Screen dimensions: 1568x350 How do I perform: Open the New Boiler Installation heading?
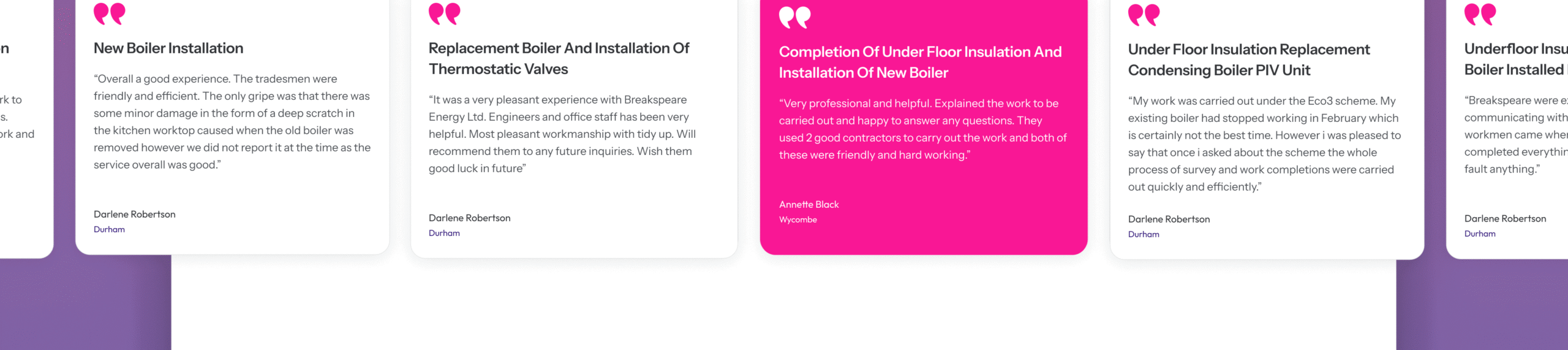(x=168, y=48)
